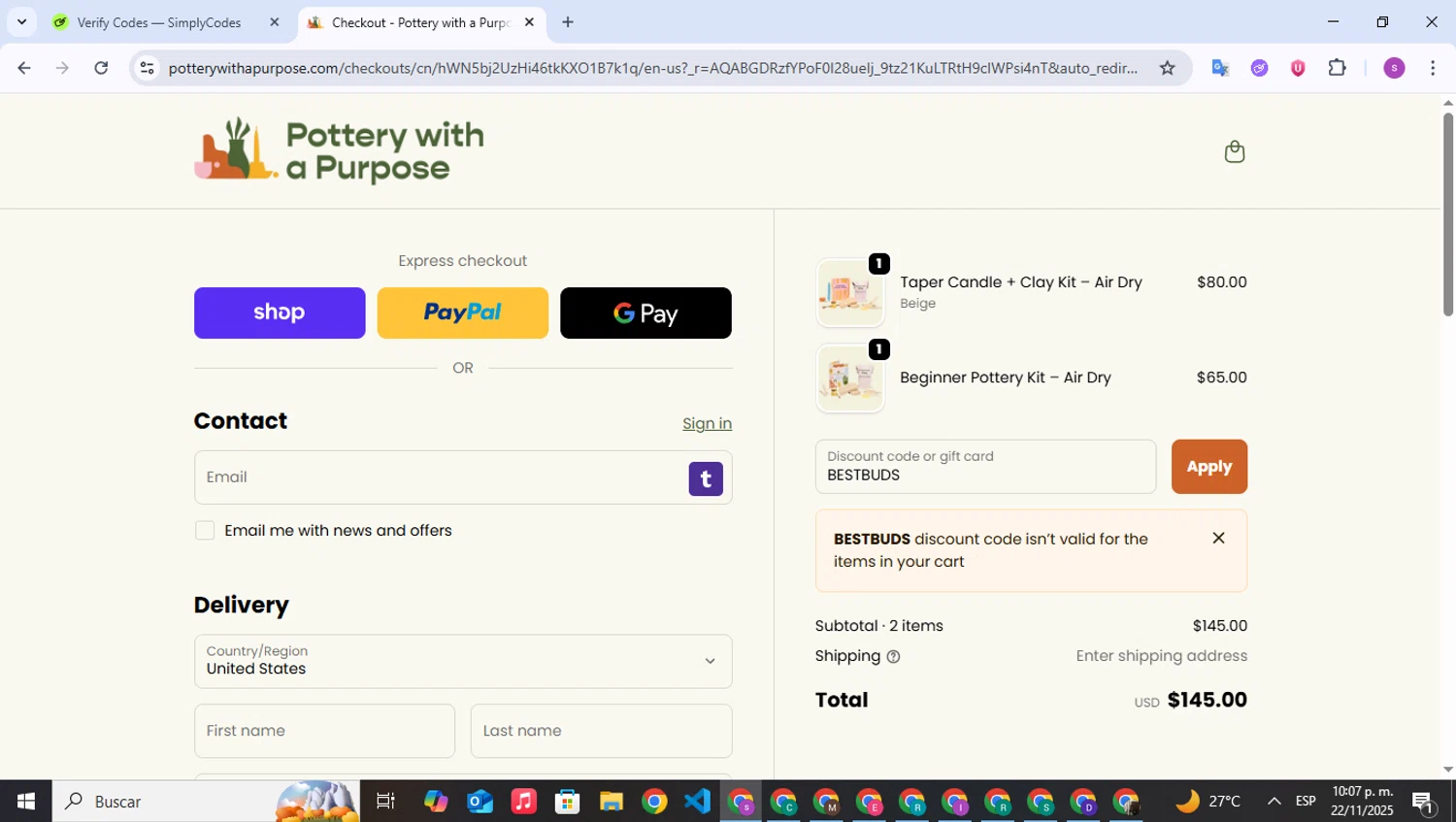Open a new browser tab
The width and height of the screenshot is (1456, 822).
(x=568, y=22)
